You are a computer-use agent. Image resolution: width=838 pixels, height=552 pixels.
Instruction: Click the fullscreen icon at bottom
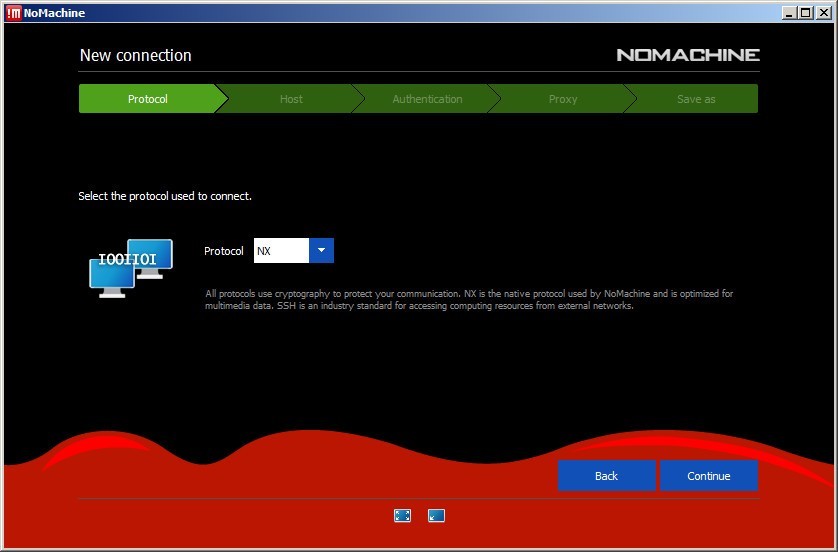(x=402, y=515)
